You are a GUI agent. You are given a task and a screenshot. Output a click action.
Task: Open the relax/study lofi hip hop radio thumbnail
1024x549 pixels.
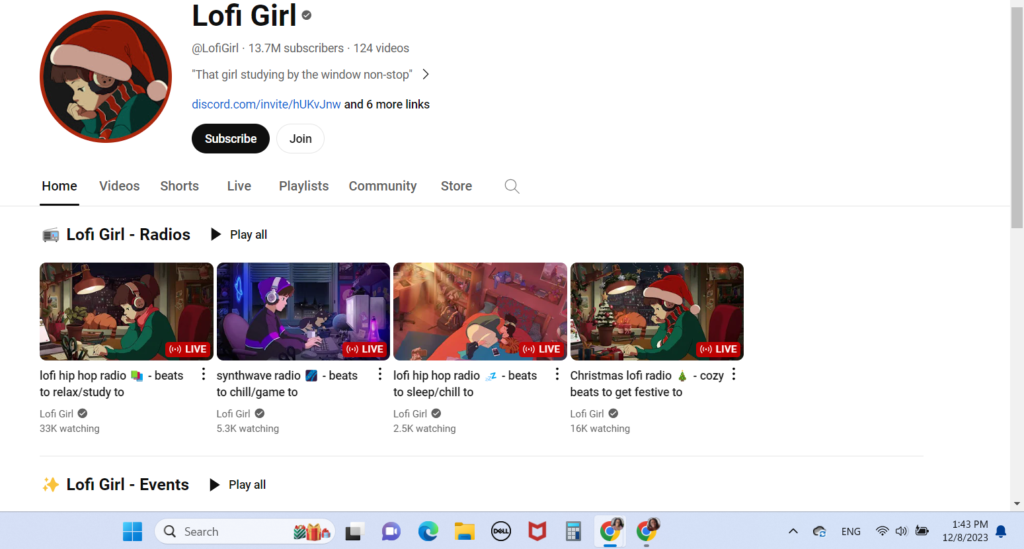(x=126, y=311)
